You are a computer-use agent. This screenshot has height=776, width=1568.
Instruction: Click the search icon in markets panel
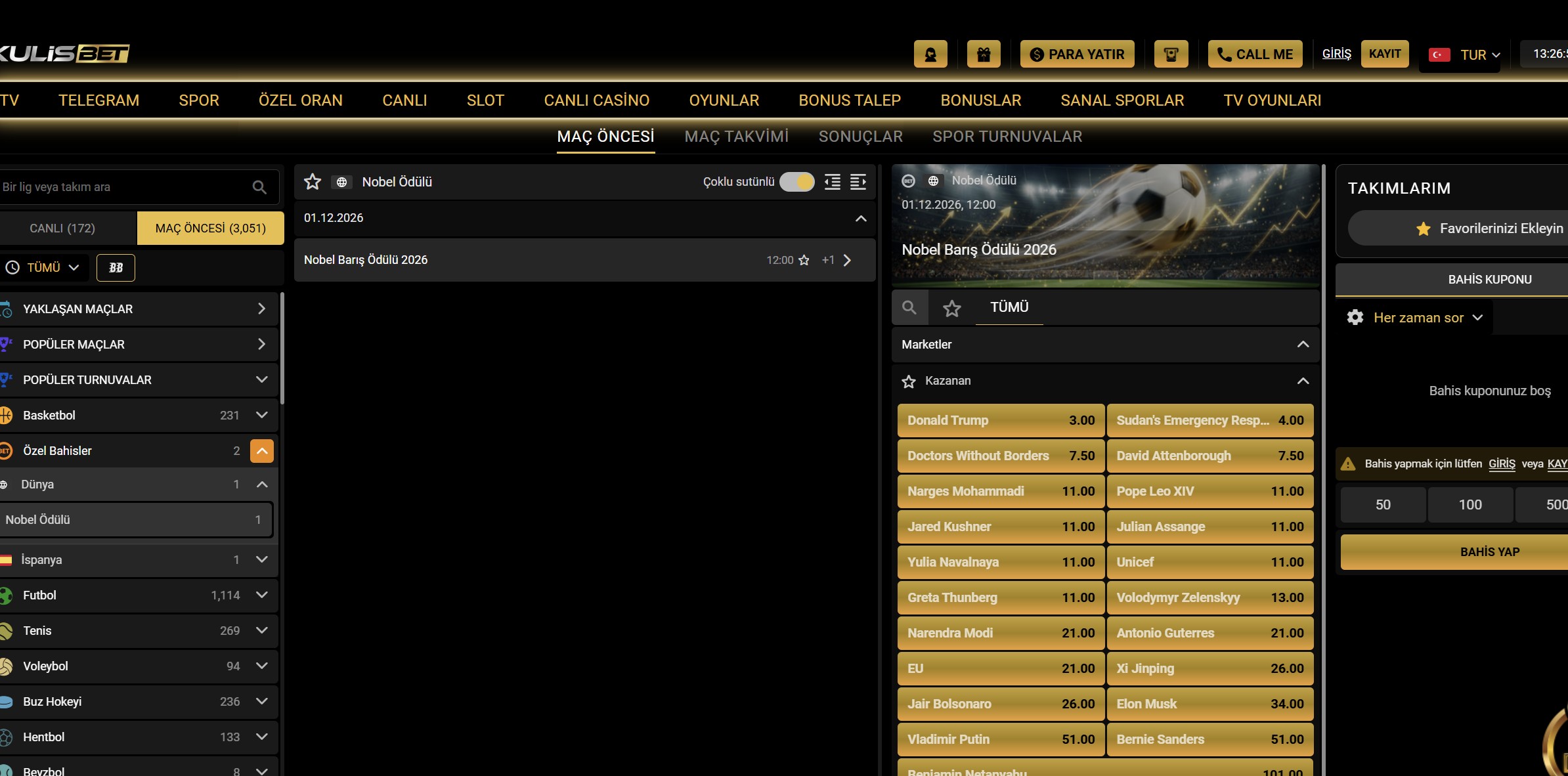pyautogui.click(x=909, y=307)
